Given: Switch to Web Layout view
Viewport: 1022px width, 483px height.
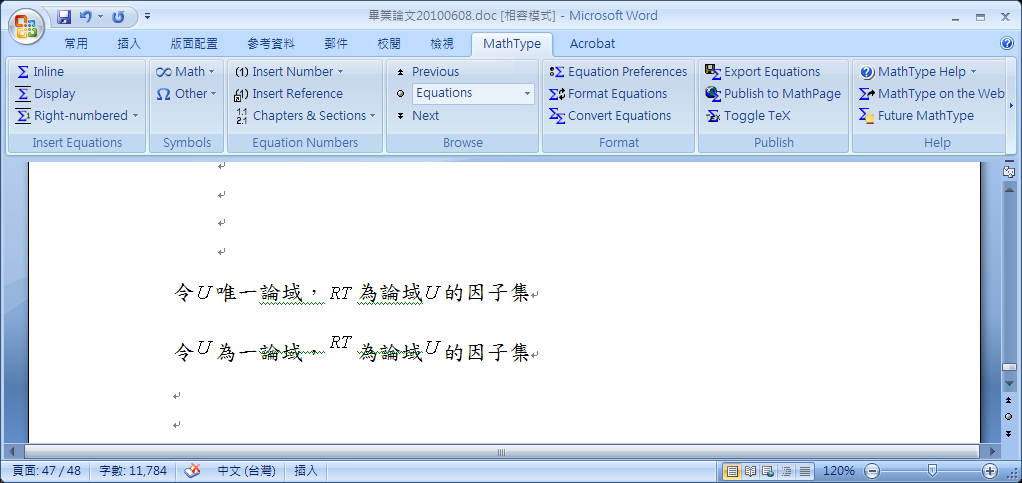Looking at the screenshot, I should click(x=768, y=471).
